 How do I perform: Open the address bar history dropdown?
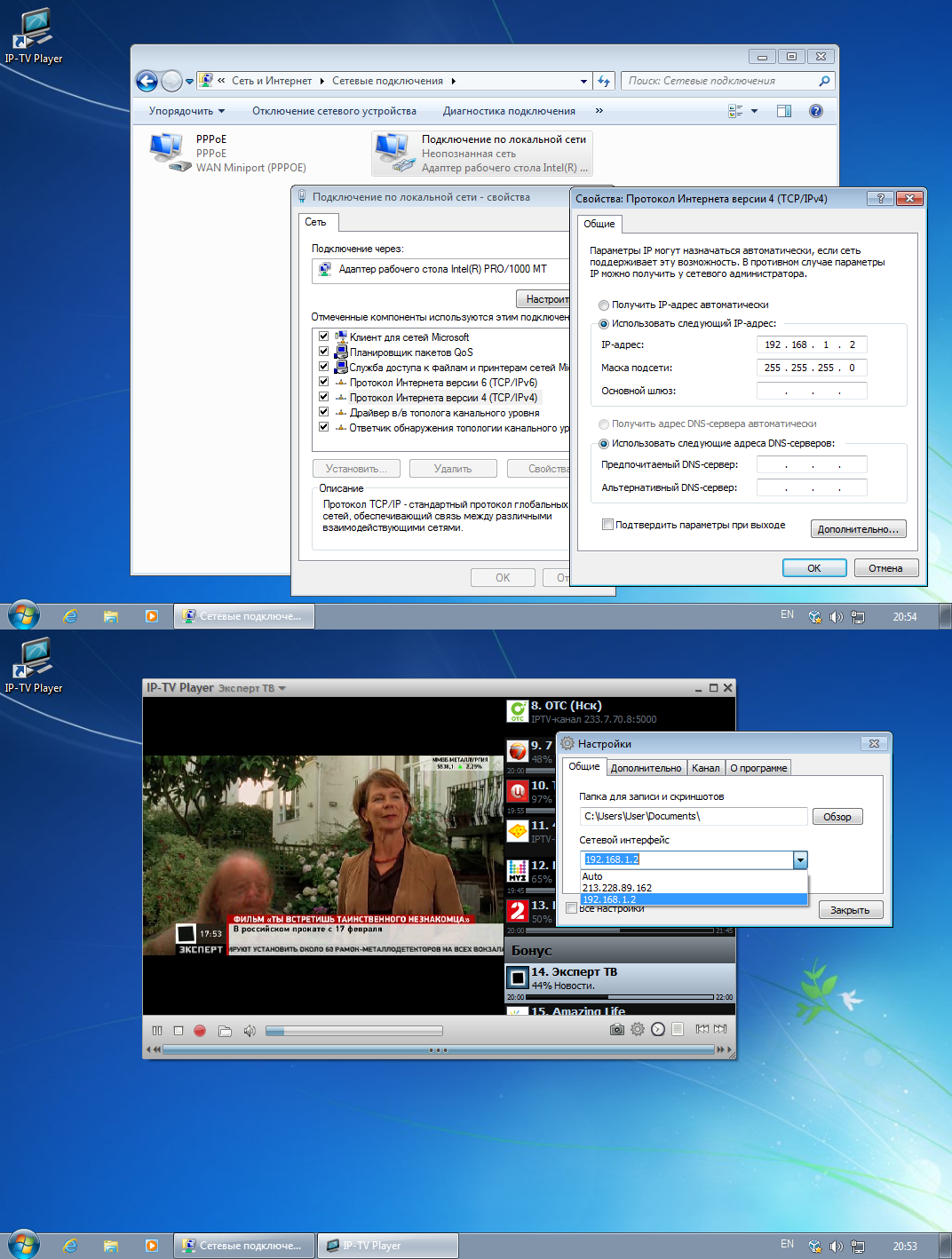(x=583, y=81)
